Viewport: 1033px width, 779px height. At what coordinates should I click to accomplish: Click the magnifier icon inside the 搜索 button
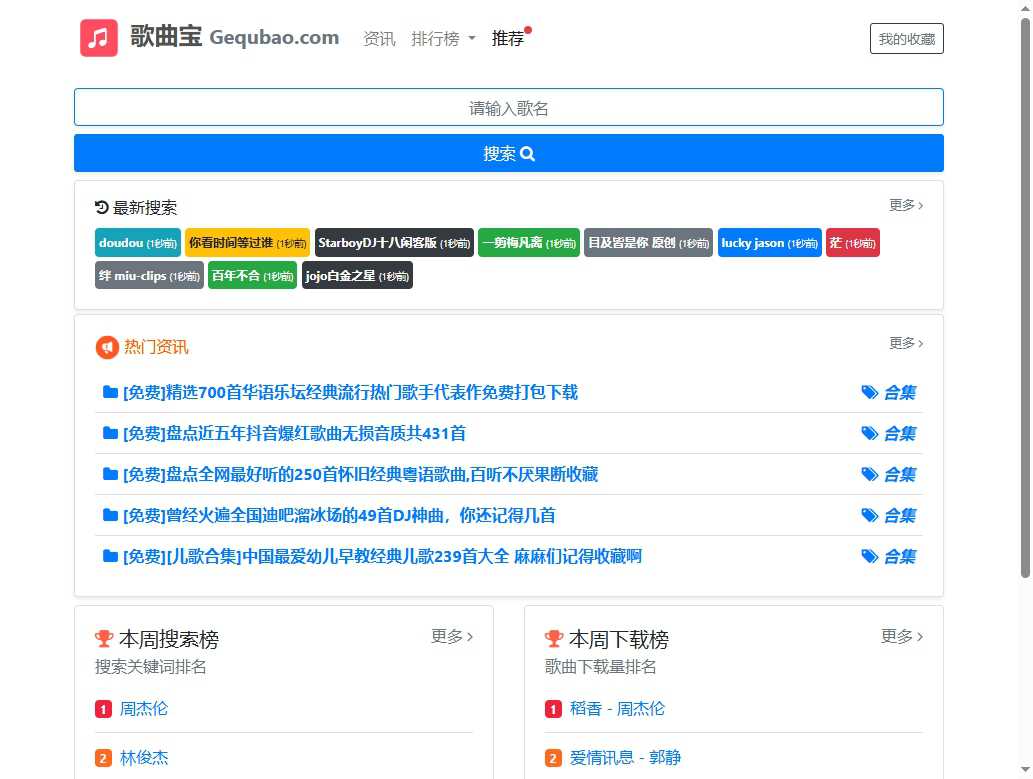click(x=527, y=153)
